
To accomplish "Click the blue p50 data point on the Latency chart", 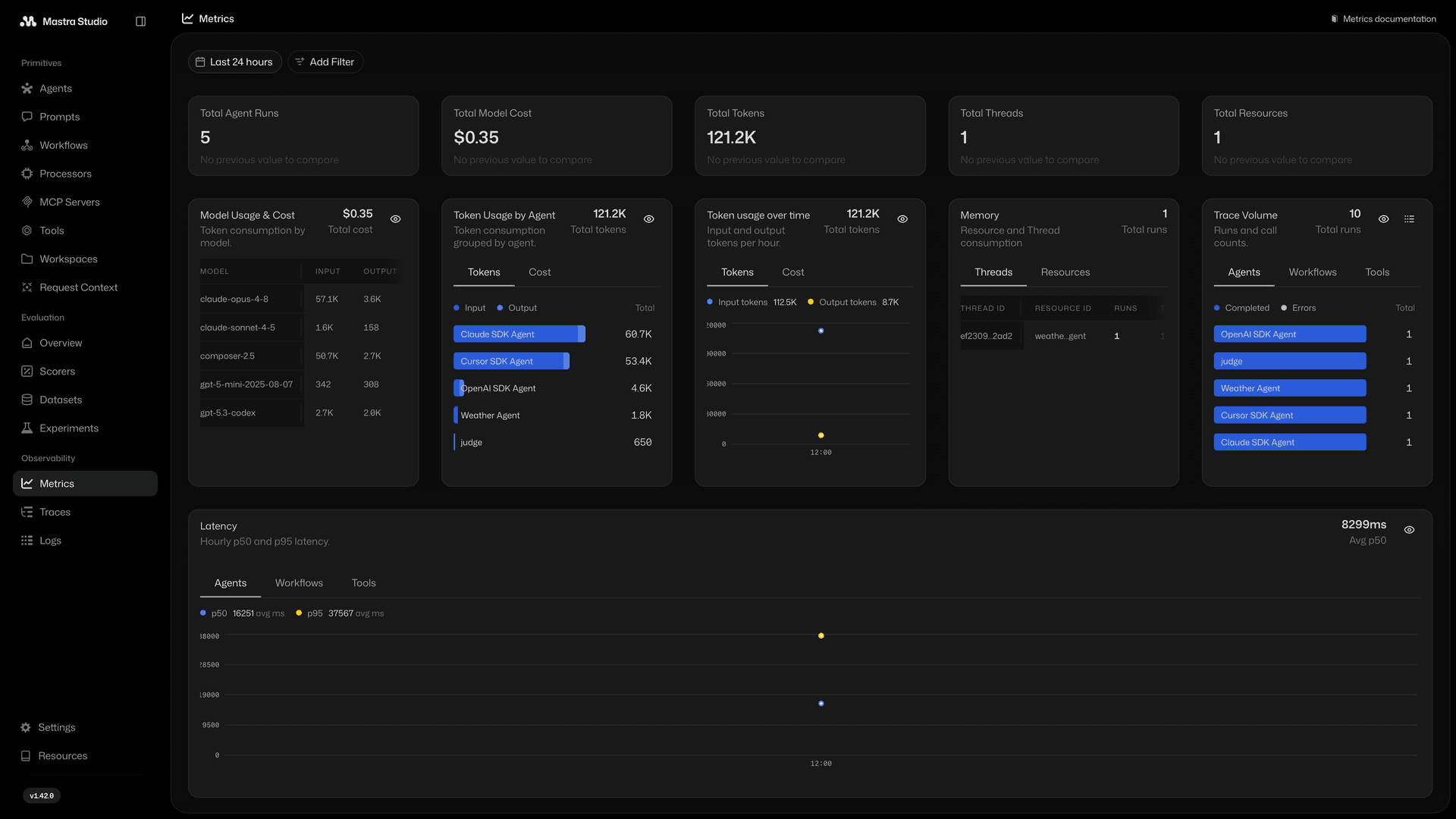I will pyautogui.click(x=821, y=704).
